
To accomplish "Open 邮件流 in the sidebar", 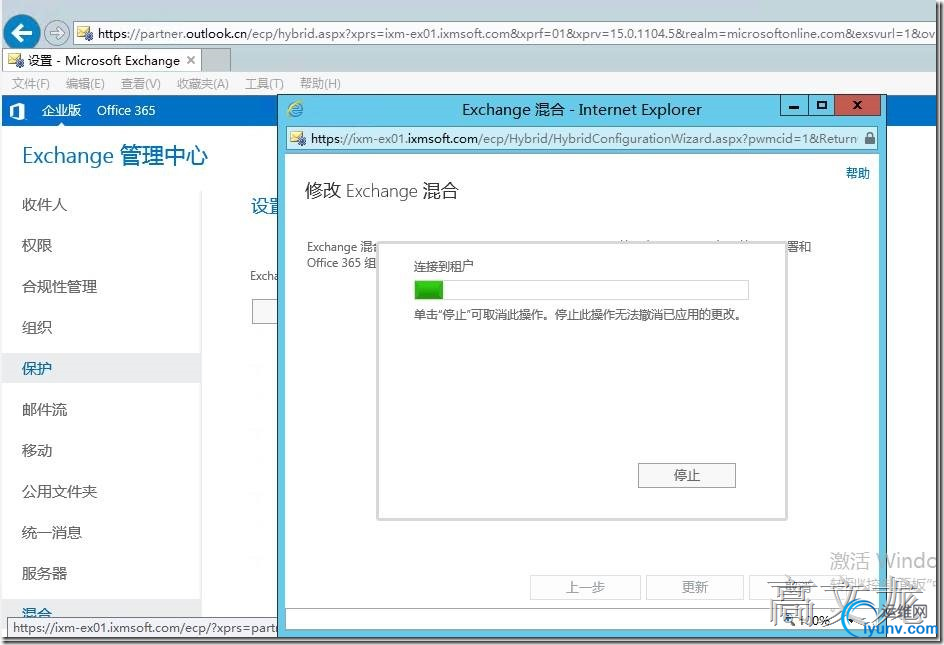I will point(44,410).
